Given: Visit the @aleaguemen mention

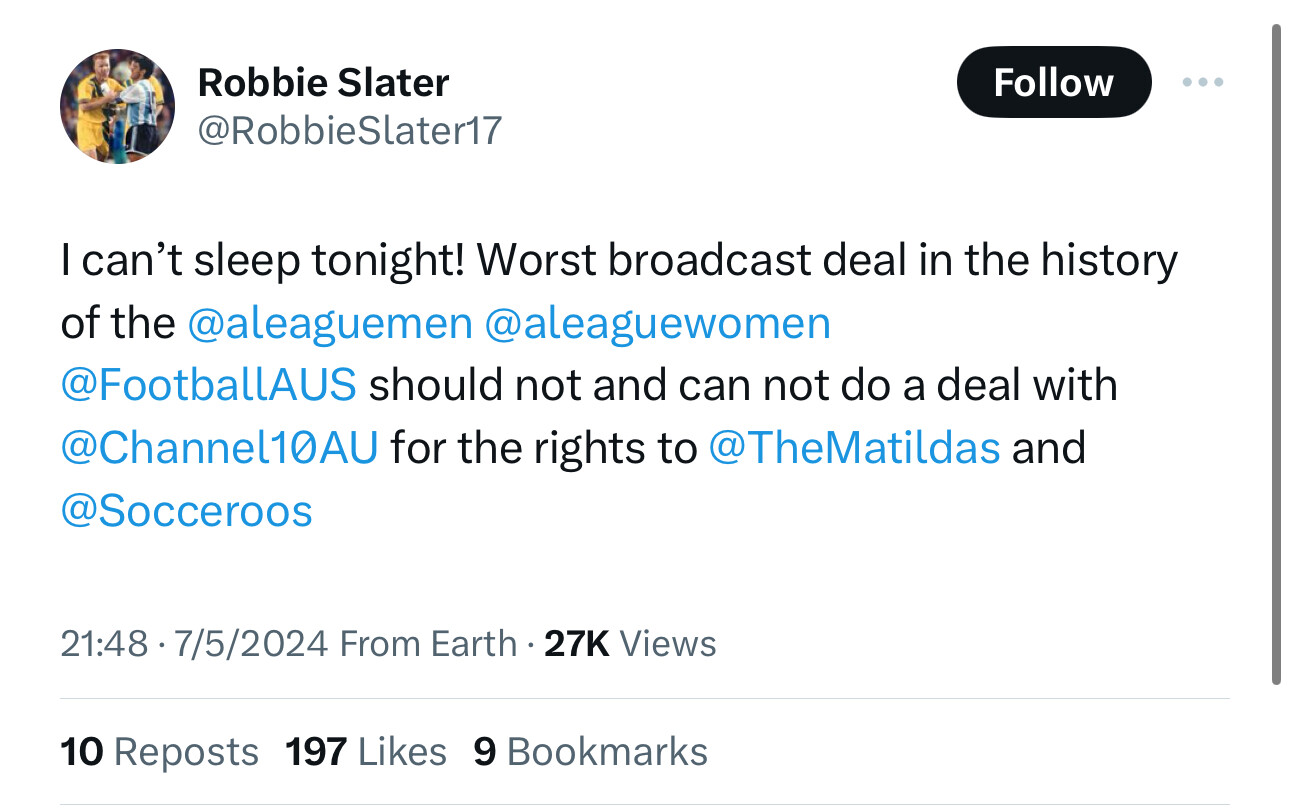Looking at the screenshot, I should 329,323.
